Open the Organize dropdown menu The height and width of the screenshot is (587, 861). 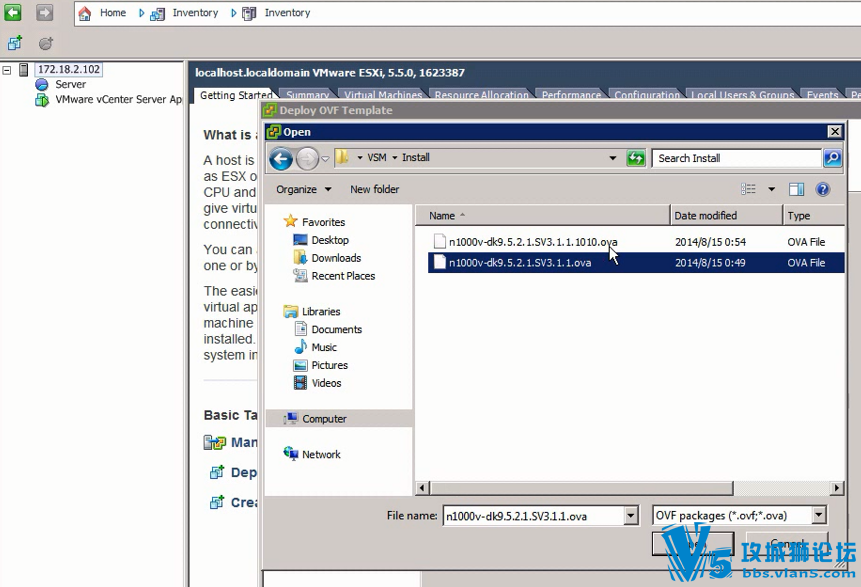tap(304, 189)
